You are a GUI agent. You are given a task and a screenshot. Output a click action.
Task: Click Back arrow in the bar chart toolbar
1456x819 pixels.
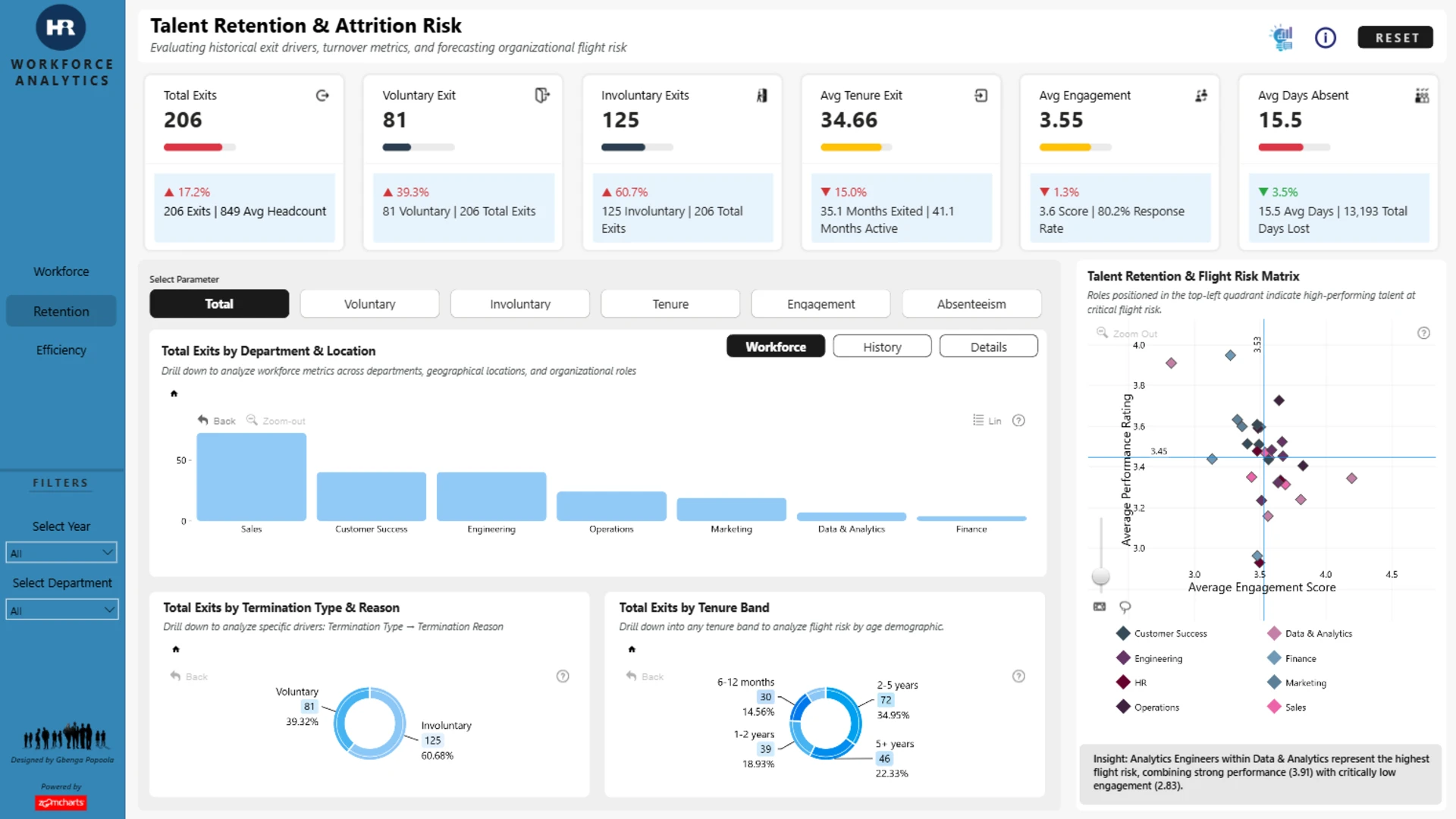pos(202,420)
